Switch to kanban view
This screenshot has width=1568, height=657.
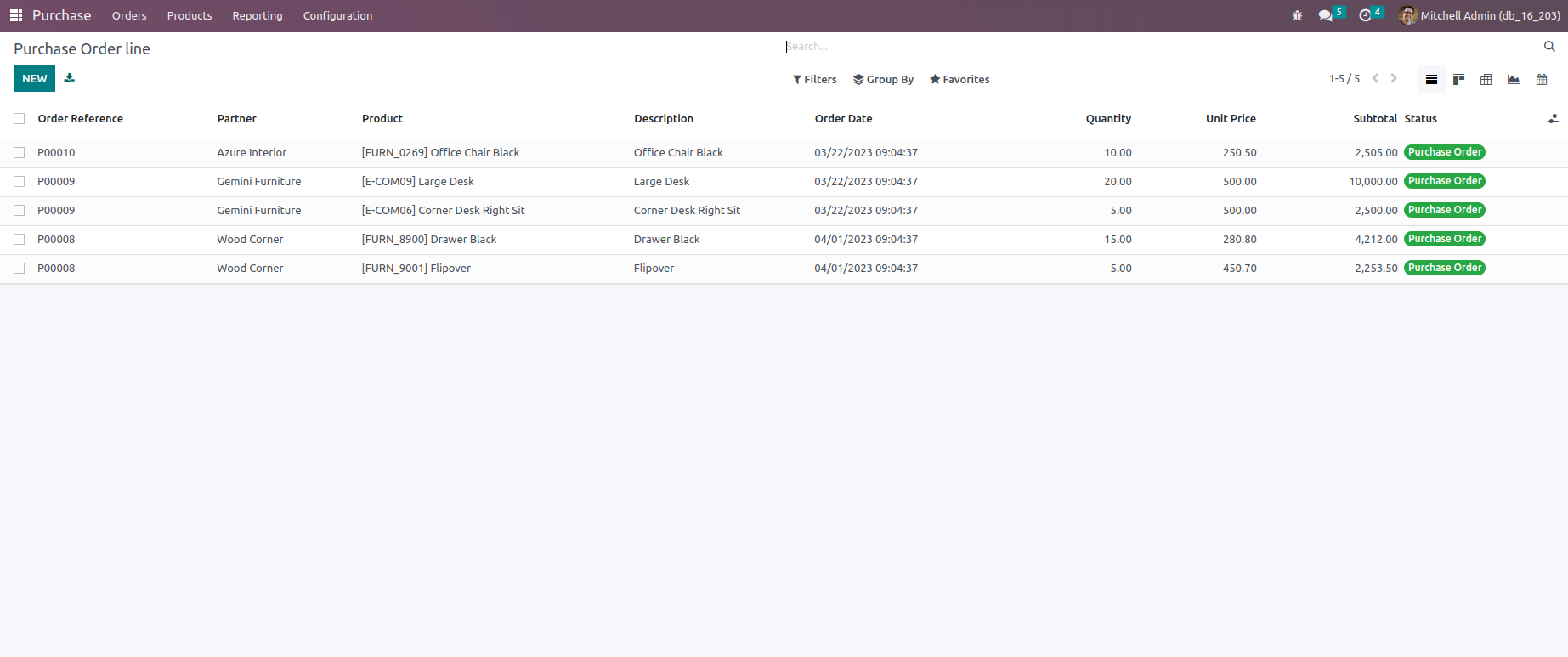tap(1458, 79)
